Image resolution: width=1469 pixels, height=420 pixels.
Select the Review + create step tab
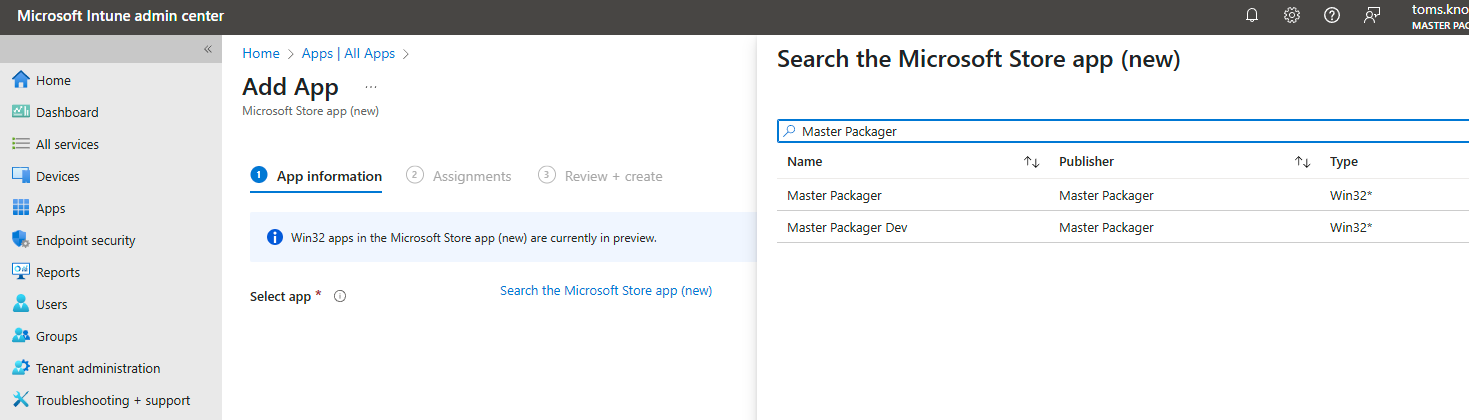(600, 176)
